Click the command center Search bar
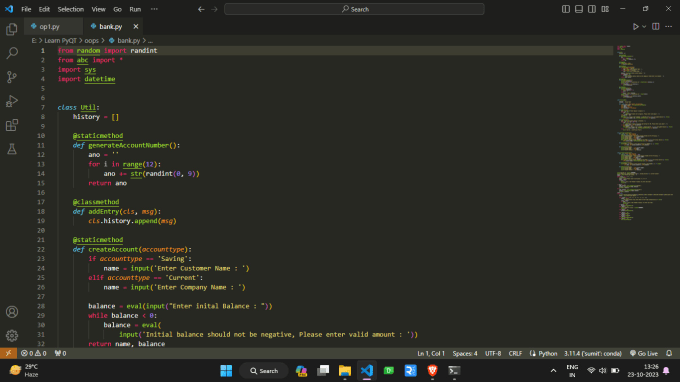The image size is (680, 382). click(354, 9)
